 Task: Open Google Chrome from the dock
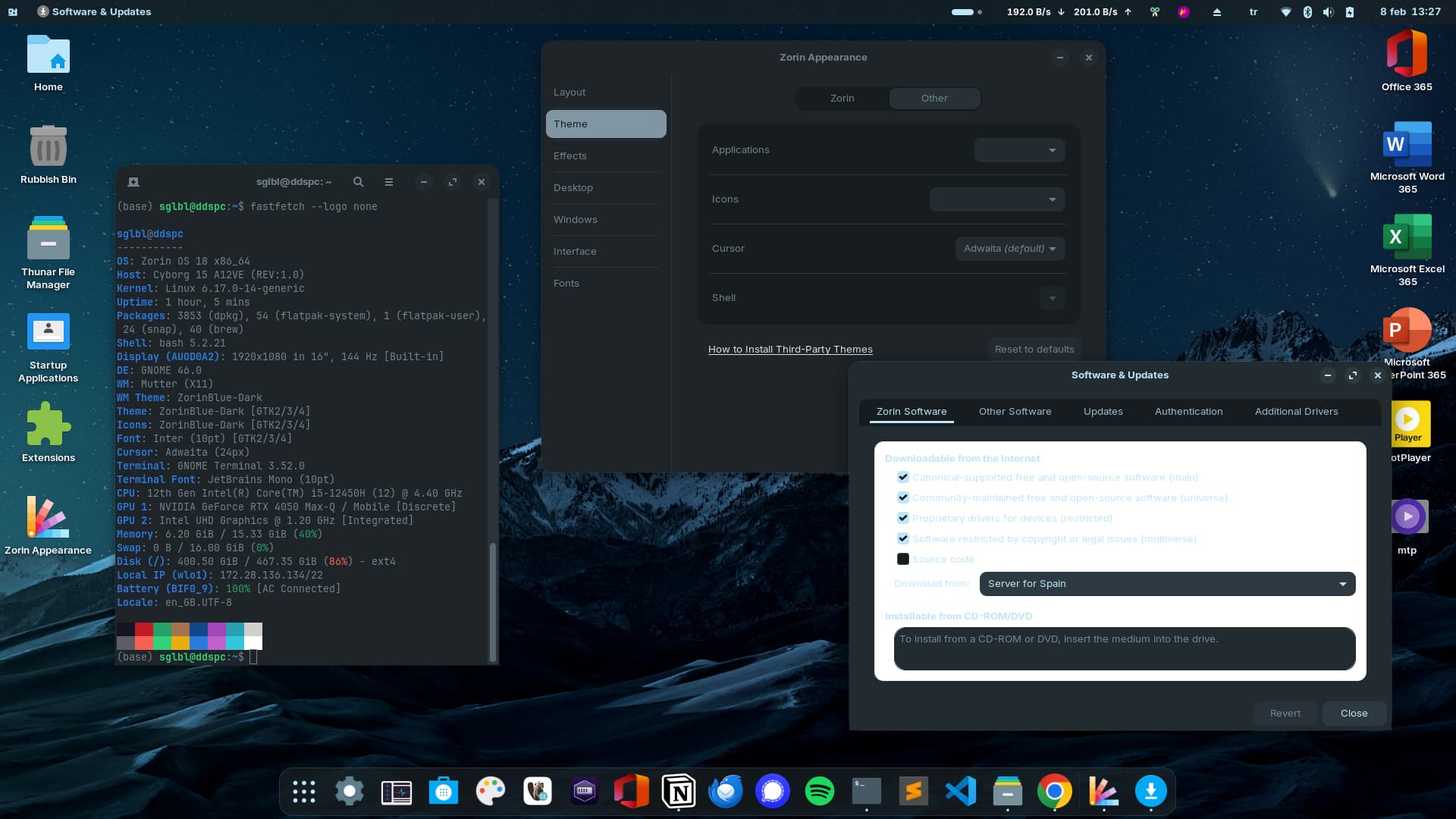pos(1054,792)
